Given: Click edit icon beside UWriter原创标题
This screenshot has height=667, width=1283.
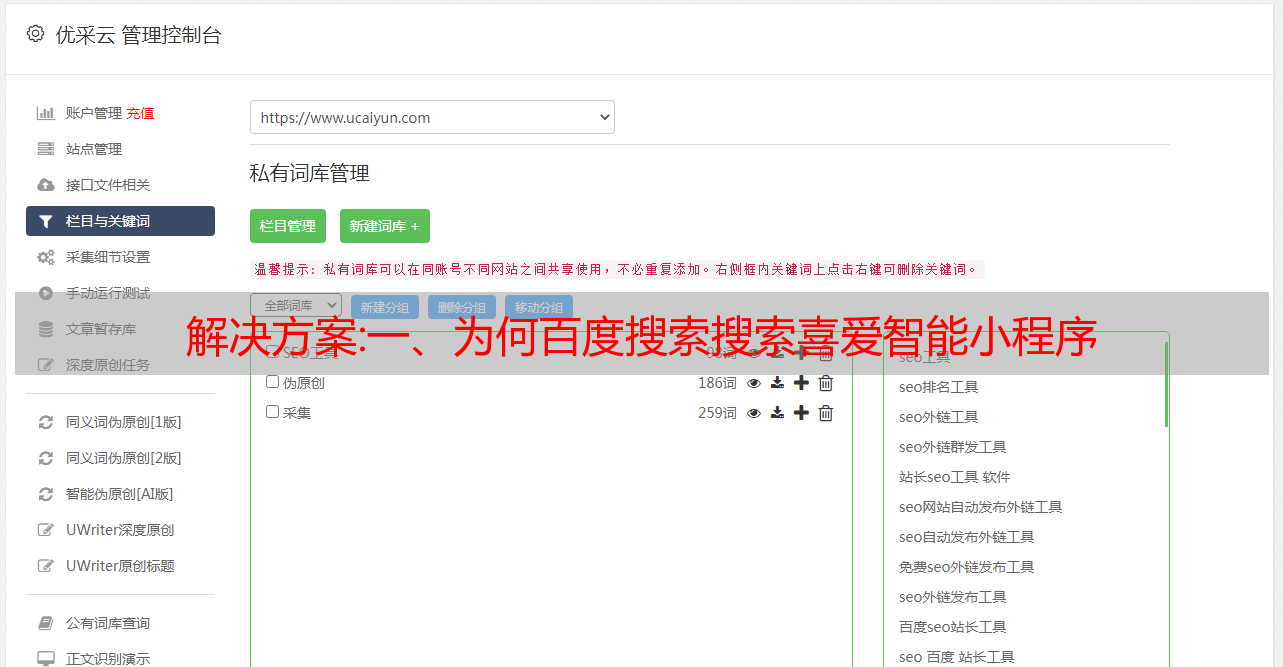Looking at the screenshot, I should [x=46, y=566].
